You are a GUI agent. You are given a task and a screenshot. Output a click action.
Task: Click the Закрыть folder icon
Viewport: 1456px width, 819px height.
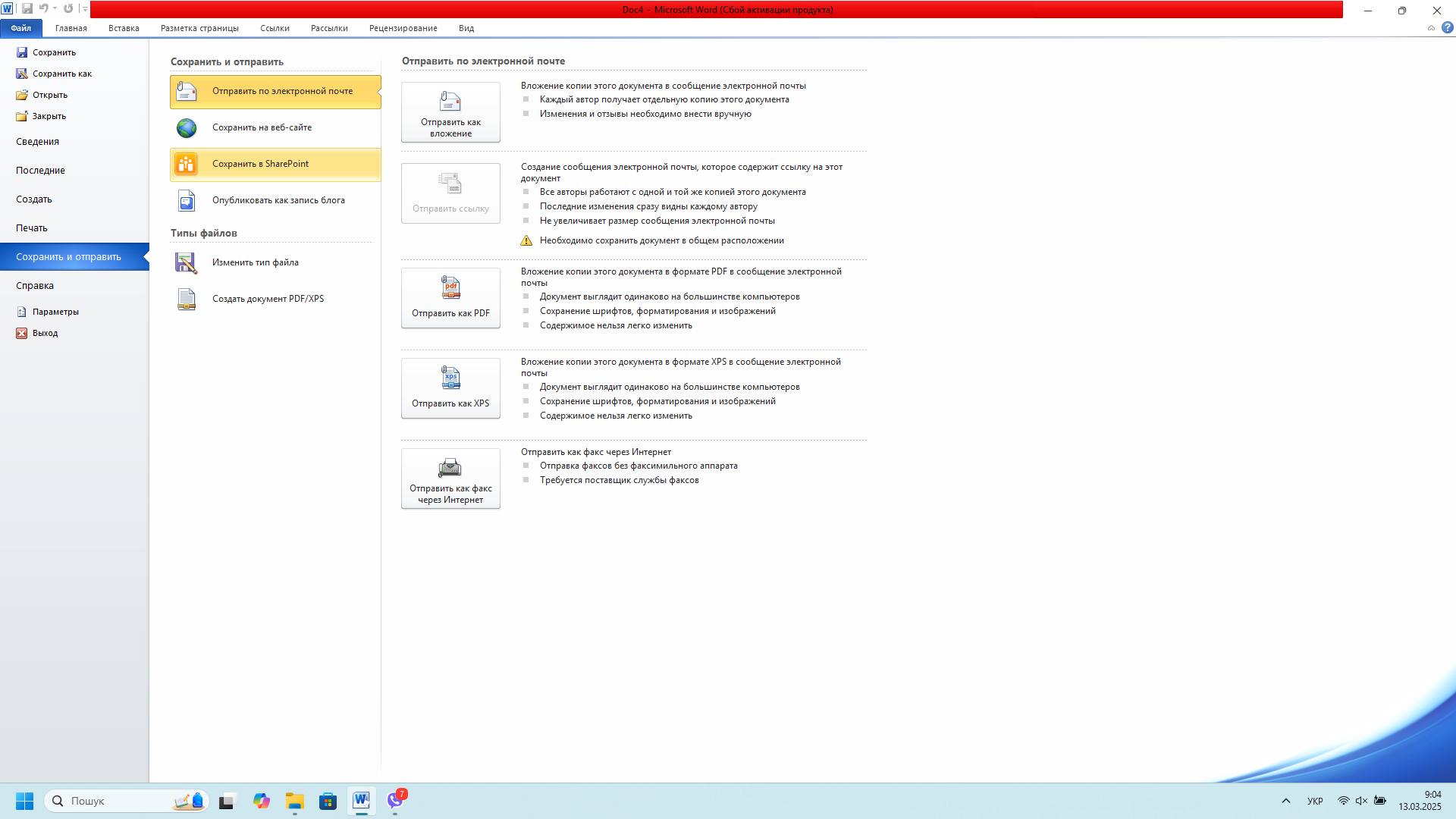point(22,116)
